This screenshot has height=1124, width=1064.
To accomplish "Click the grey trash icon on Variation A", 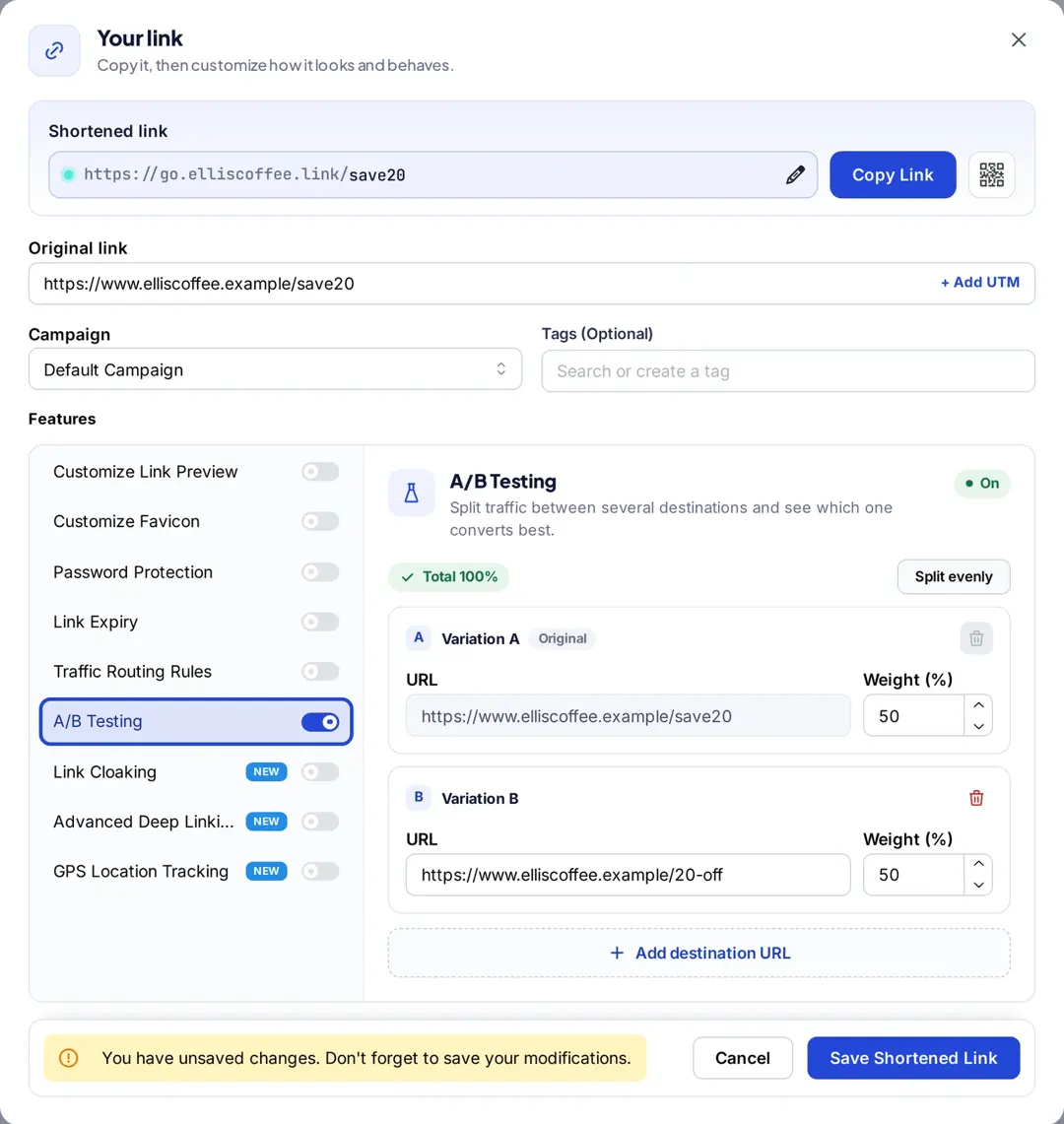I will (975, 638).
